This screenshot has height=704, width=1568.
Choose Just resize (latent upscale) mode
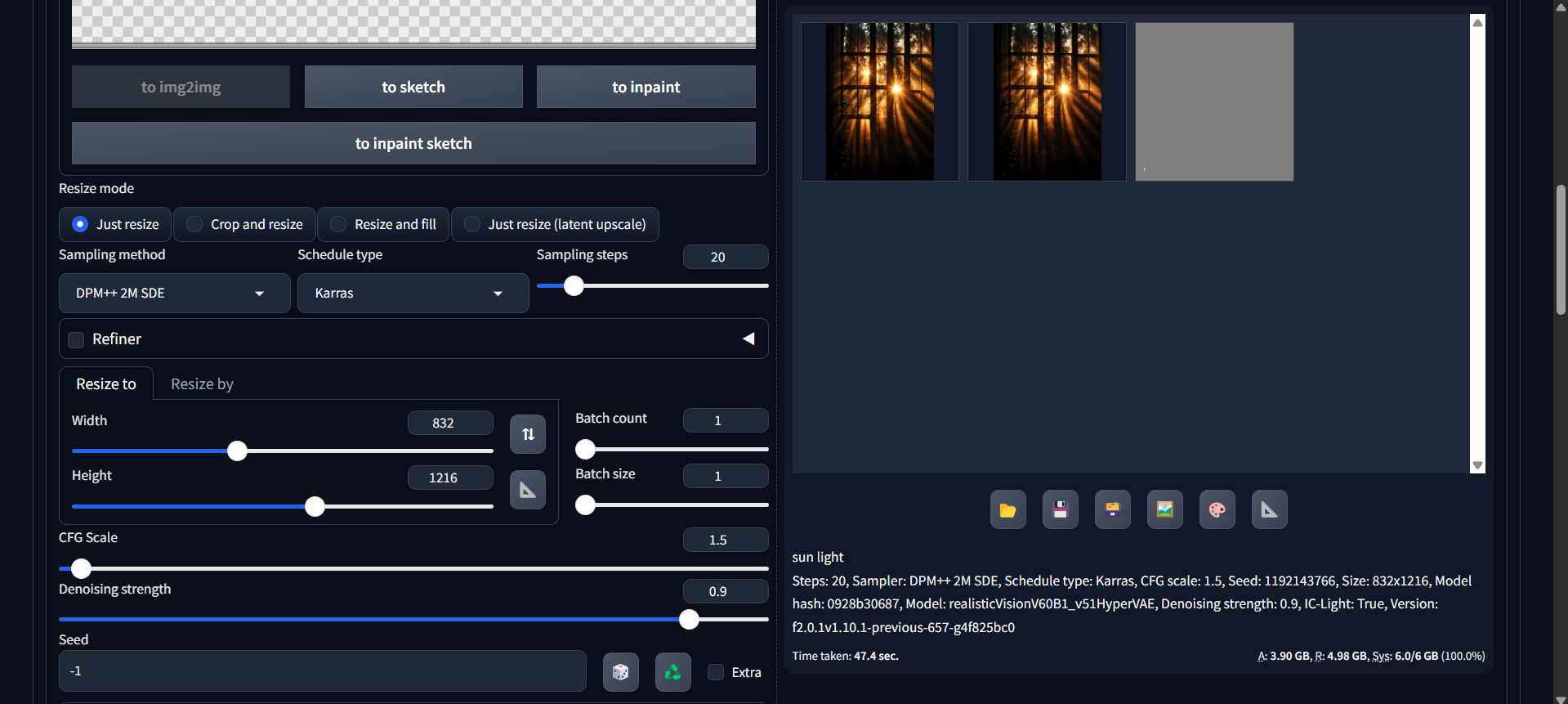472,224
